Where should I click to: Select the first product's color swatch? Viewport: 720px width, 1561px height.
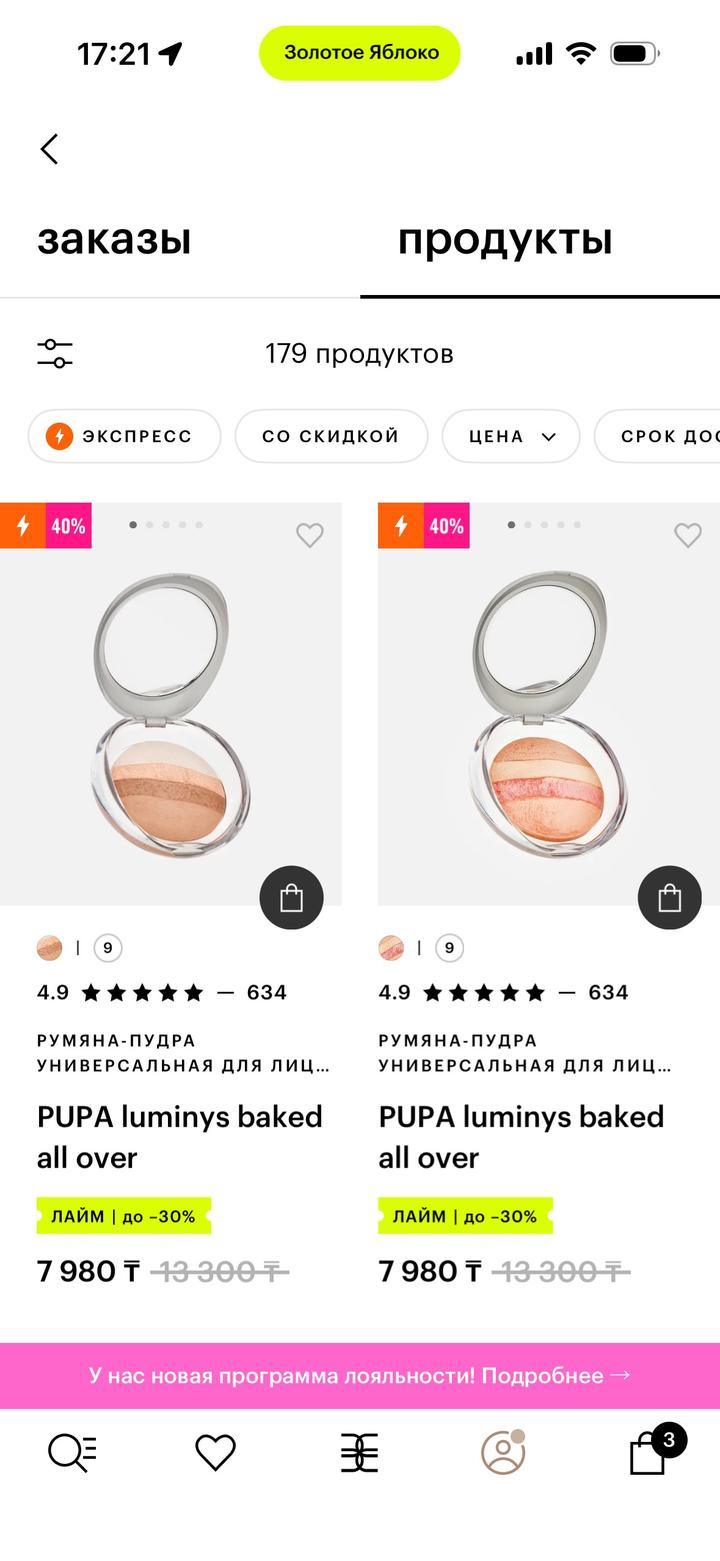(x=49, y=948)
